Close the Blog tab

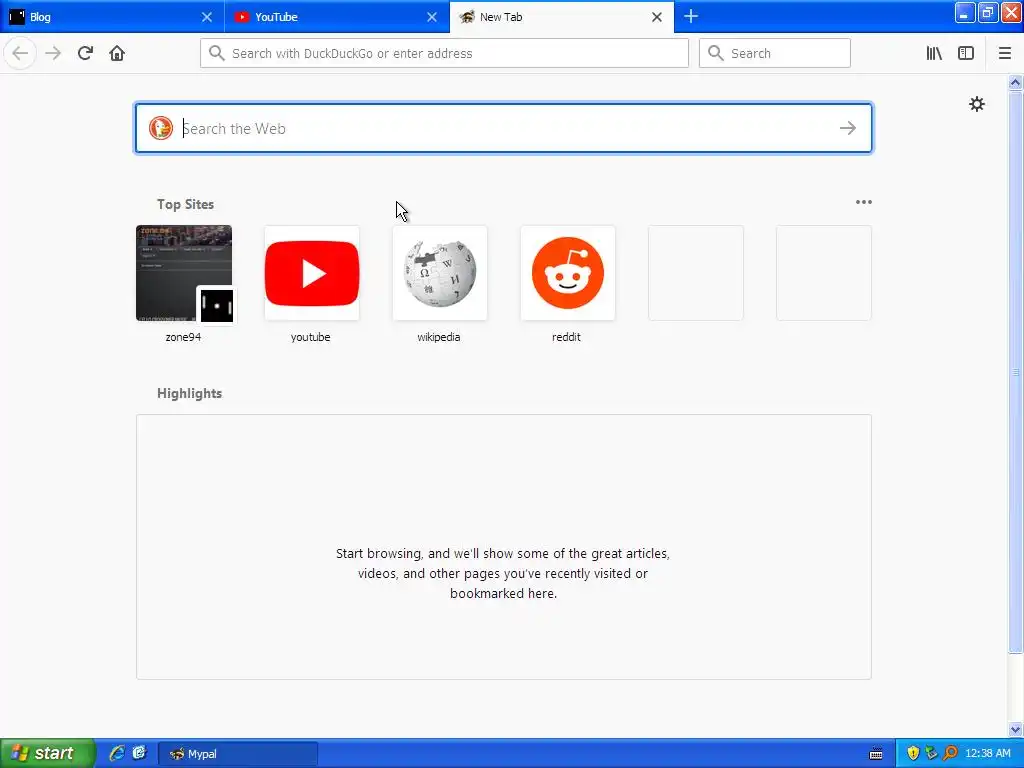pyautogui.click(x=206, y=17)
